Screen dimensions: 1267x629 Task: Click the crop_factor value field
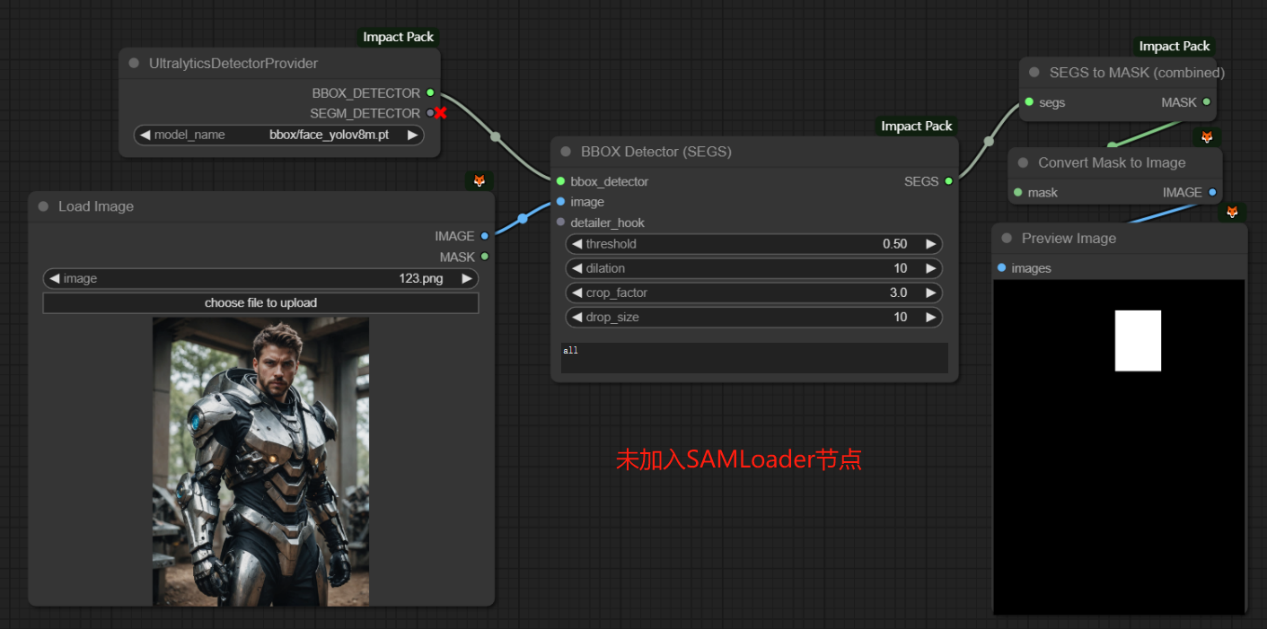[754, 293]
